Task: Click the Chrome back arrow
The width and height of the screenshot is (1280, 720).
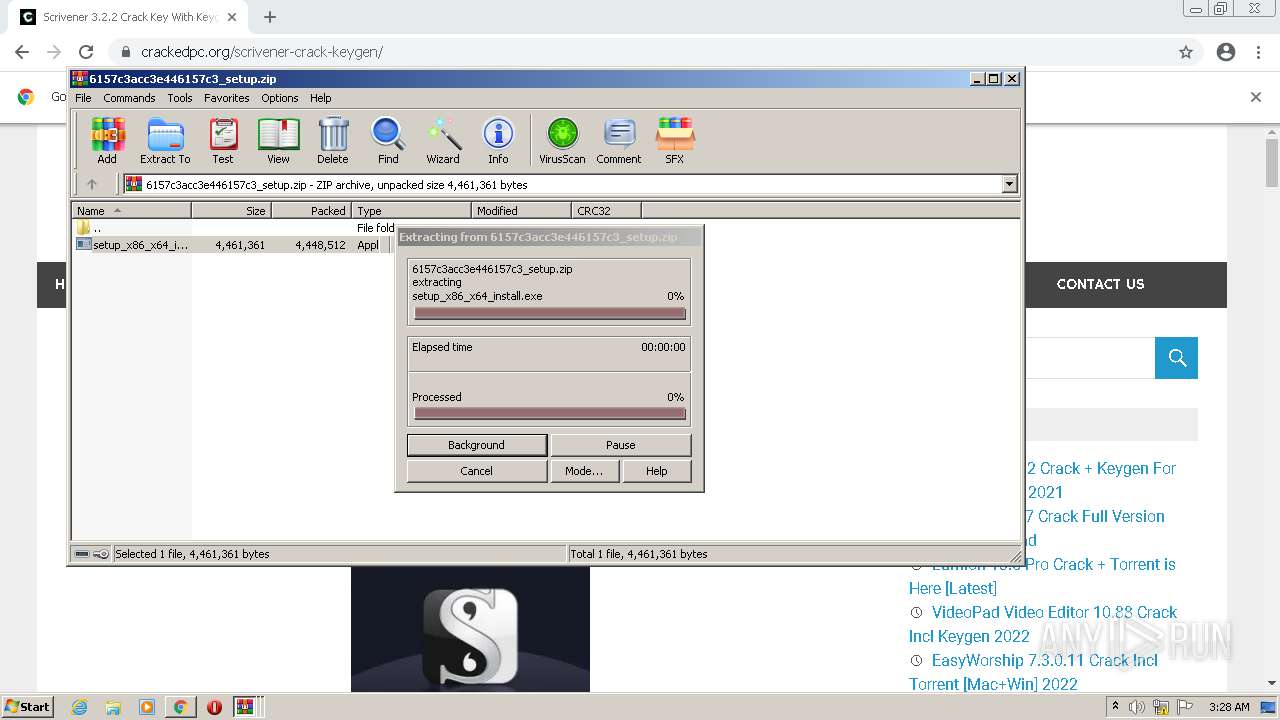Action: click(x=22, y=52)
